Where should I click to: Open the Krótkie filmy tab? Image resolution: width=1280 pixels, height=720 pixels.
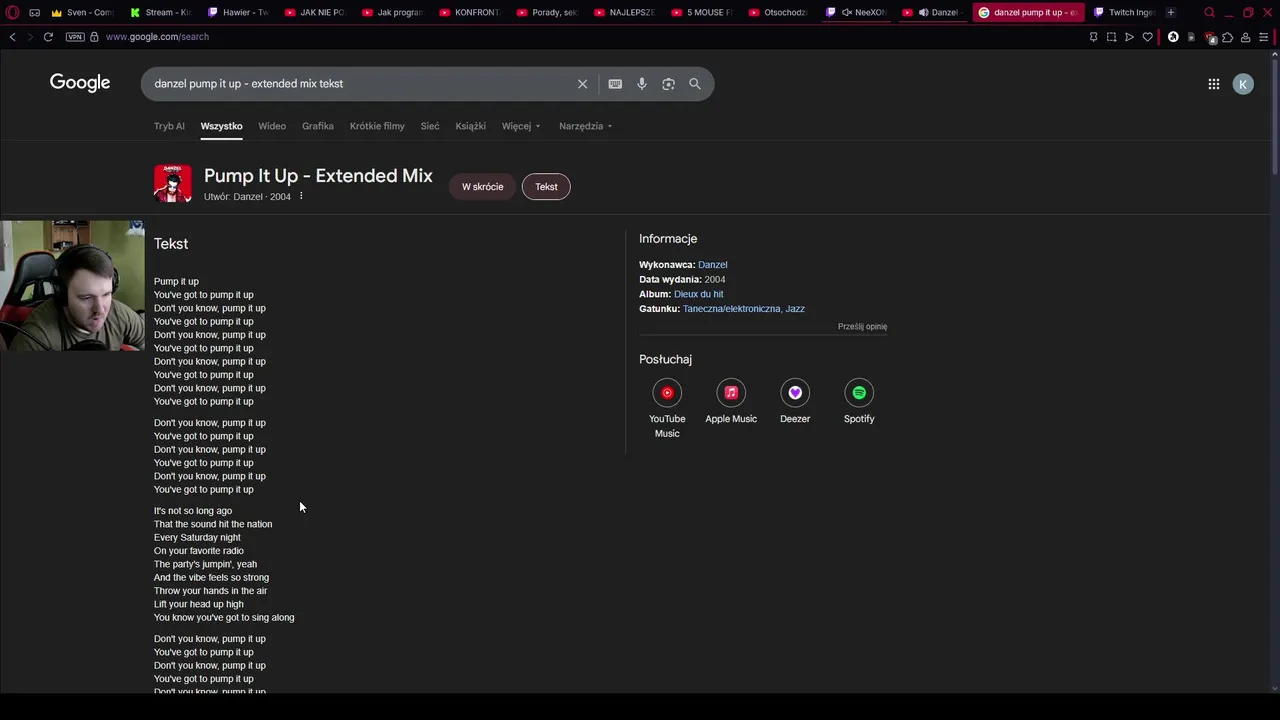[x=377, y=126]
